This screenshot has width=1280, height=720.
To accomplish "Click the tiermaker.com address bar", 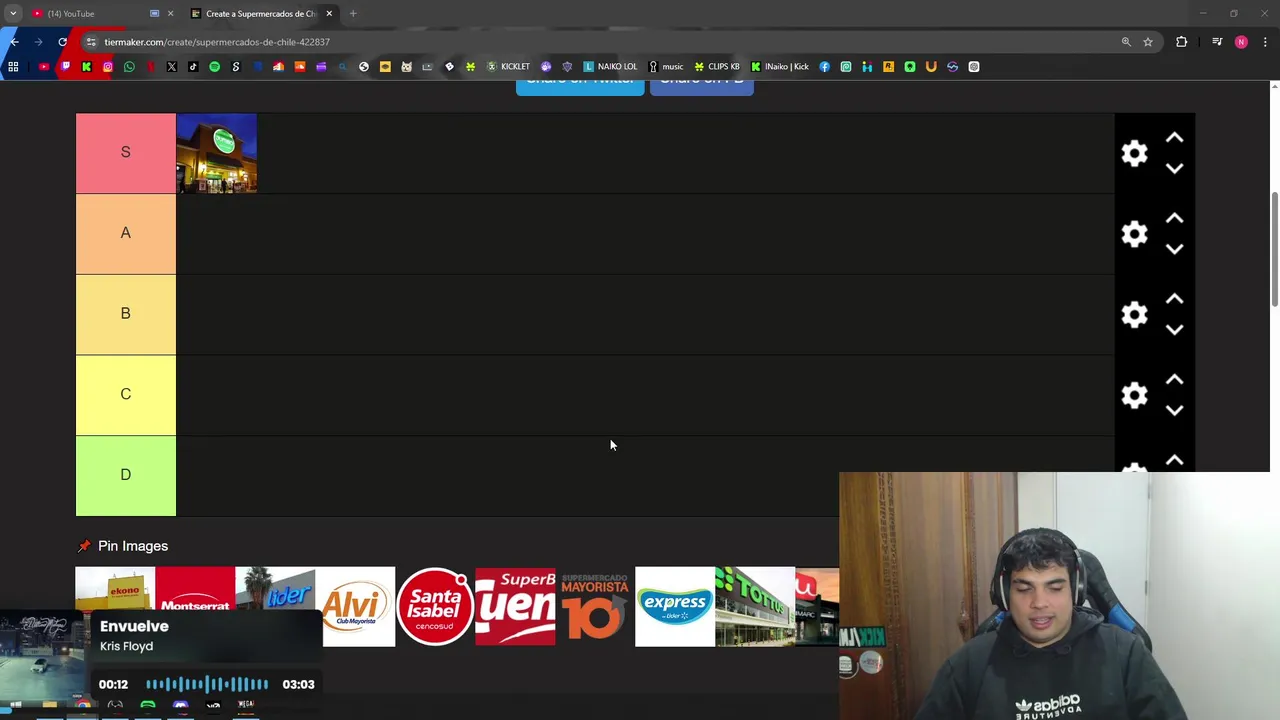I will tap(600, 42).
